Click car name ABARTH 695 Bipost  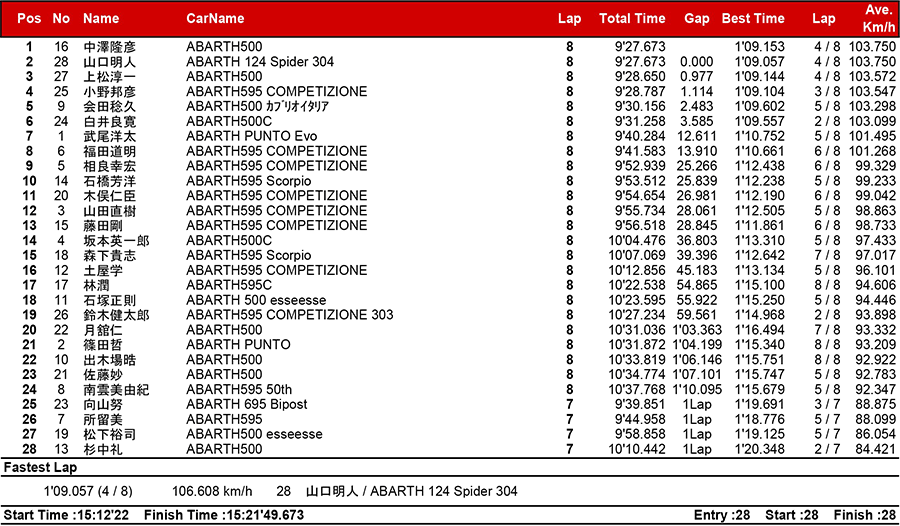coord(247,405)
